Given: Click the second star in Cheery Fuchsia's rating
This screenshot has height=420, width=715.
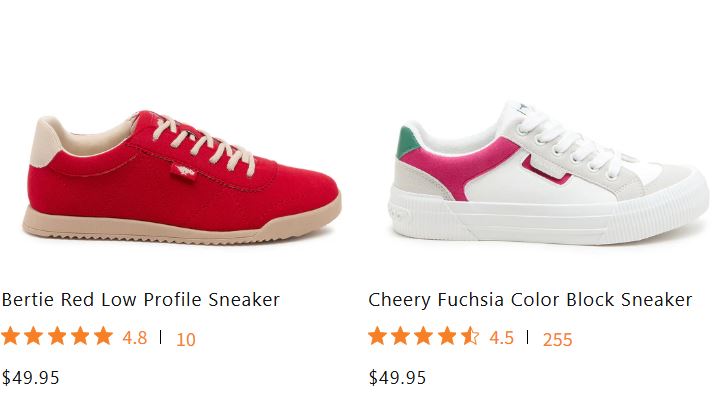Looking at the screenshot, I should click(x=401, y=337).
